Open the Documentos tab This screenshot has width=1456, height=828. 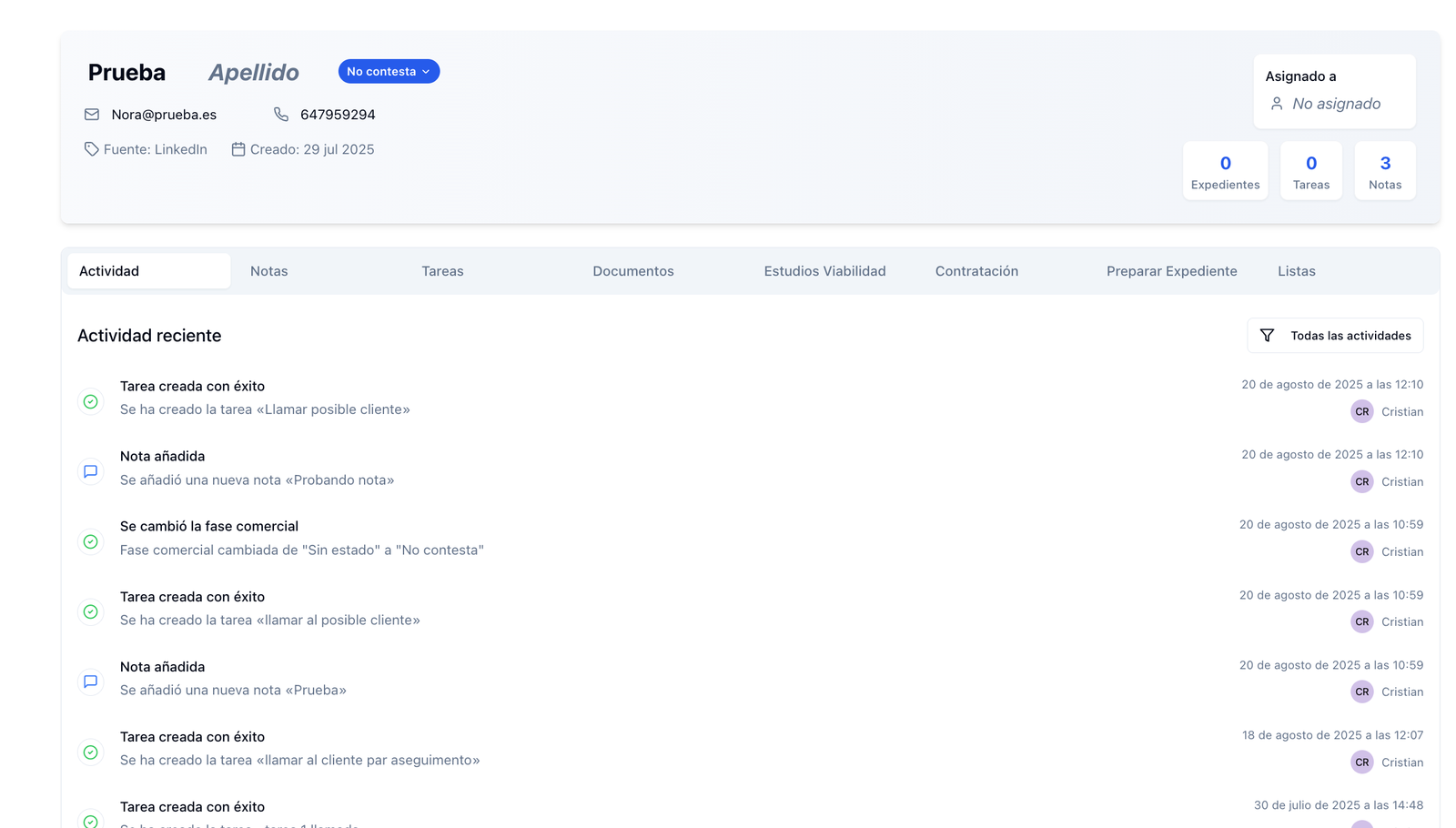click(633, 271)
